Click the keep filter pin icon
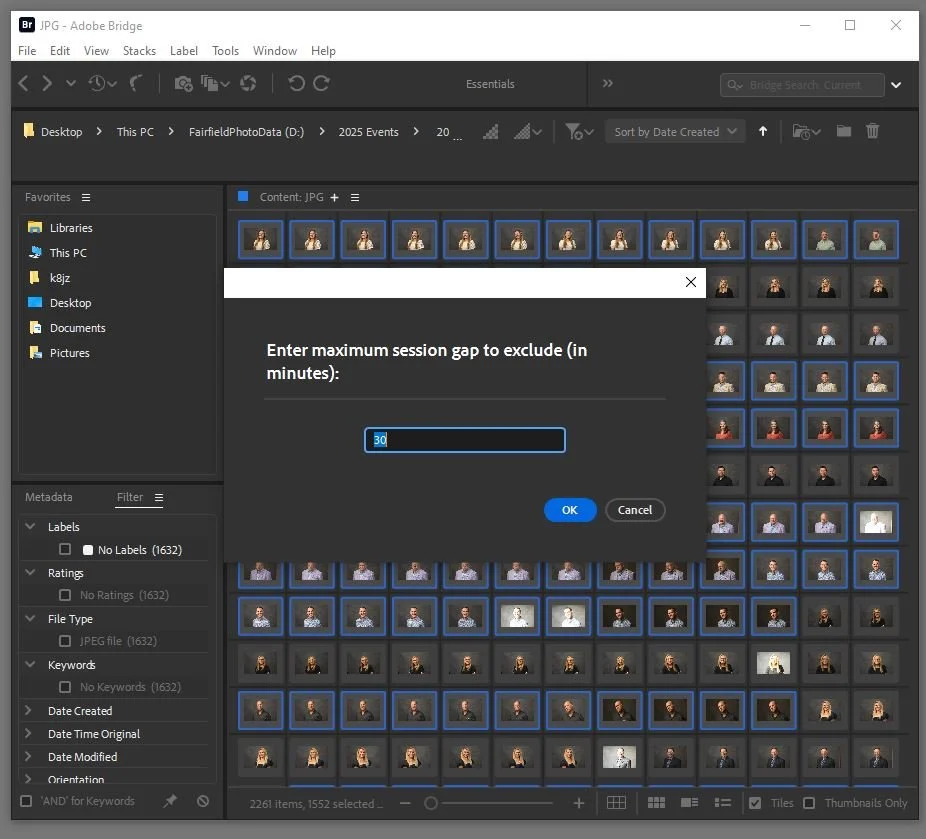The image size is (926, 839). pos(170,801)
